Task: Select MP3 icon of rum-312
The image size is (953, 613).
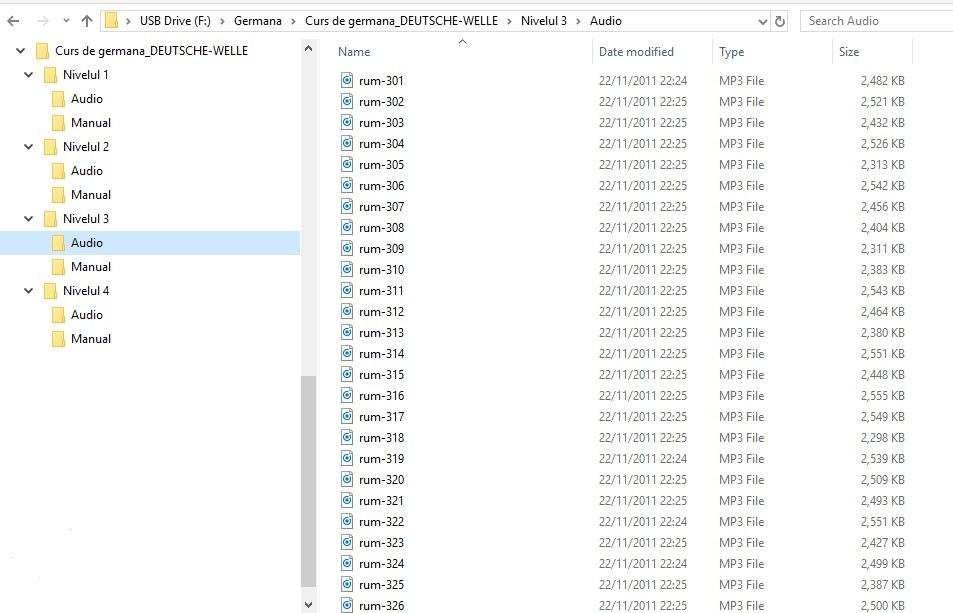Action: pos(347,312)
